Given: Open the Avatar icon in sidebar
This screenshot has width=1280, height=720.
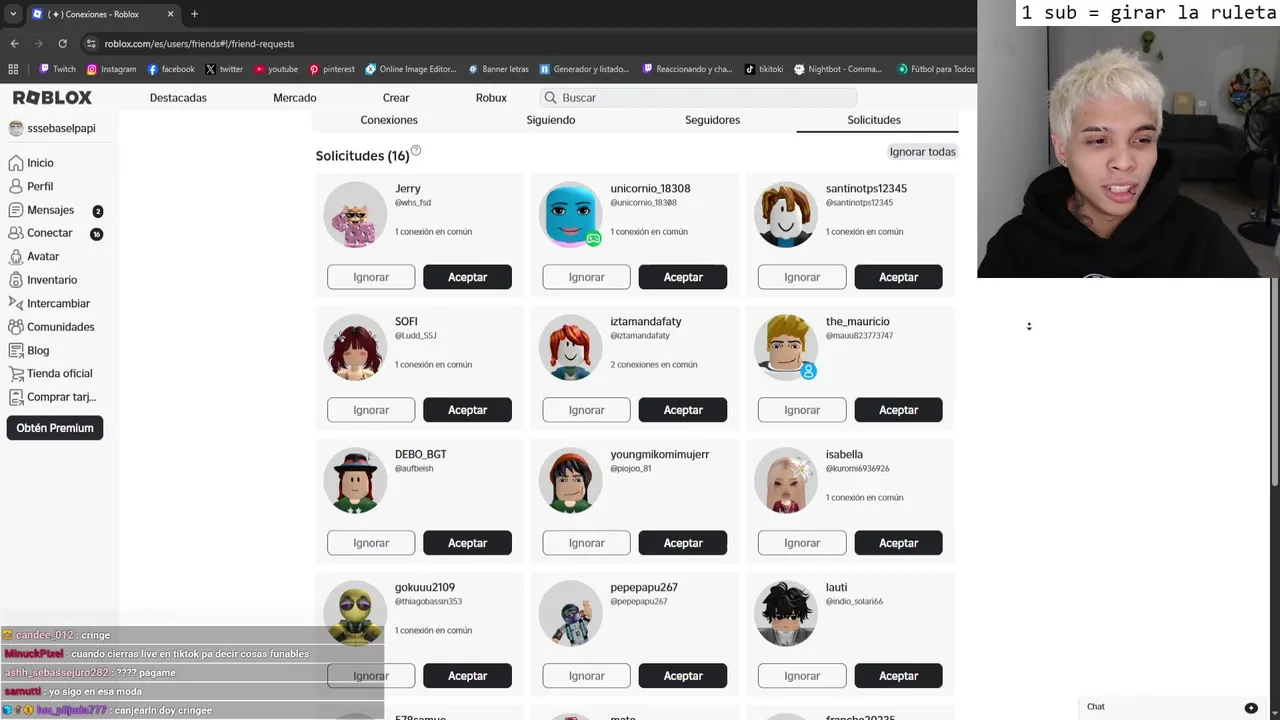Looking at the screenshot, I should coord(15,256).
